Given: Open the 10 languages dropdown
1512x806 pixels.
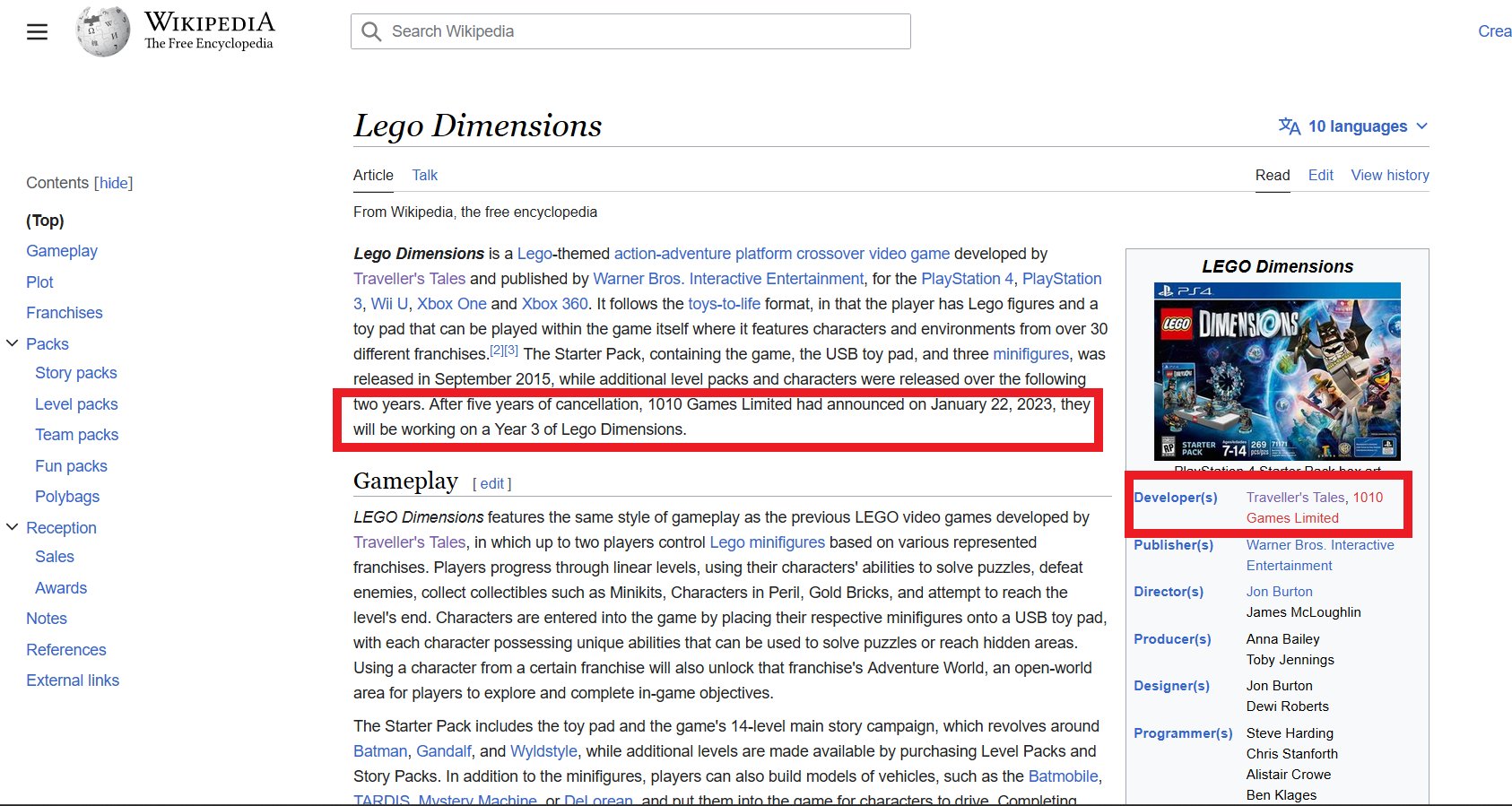Looking at the screenshot, I should [1353, 126].
